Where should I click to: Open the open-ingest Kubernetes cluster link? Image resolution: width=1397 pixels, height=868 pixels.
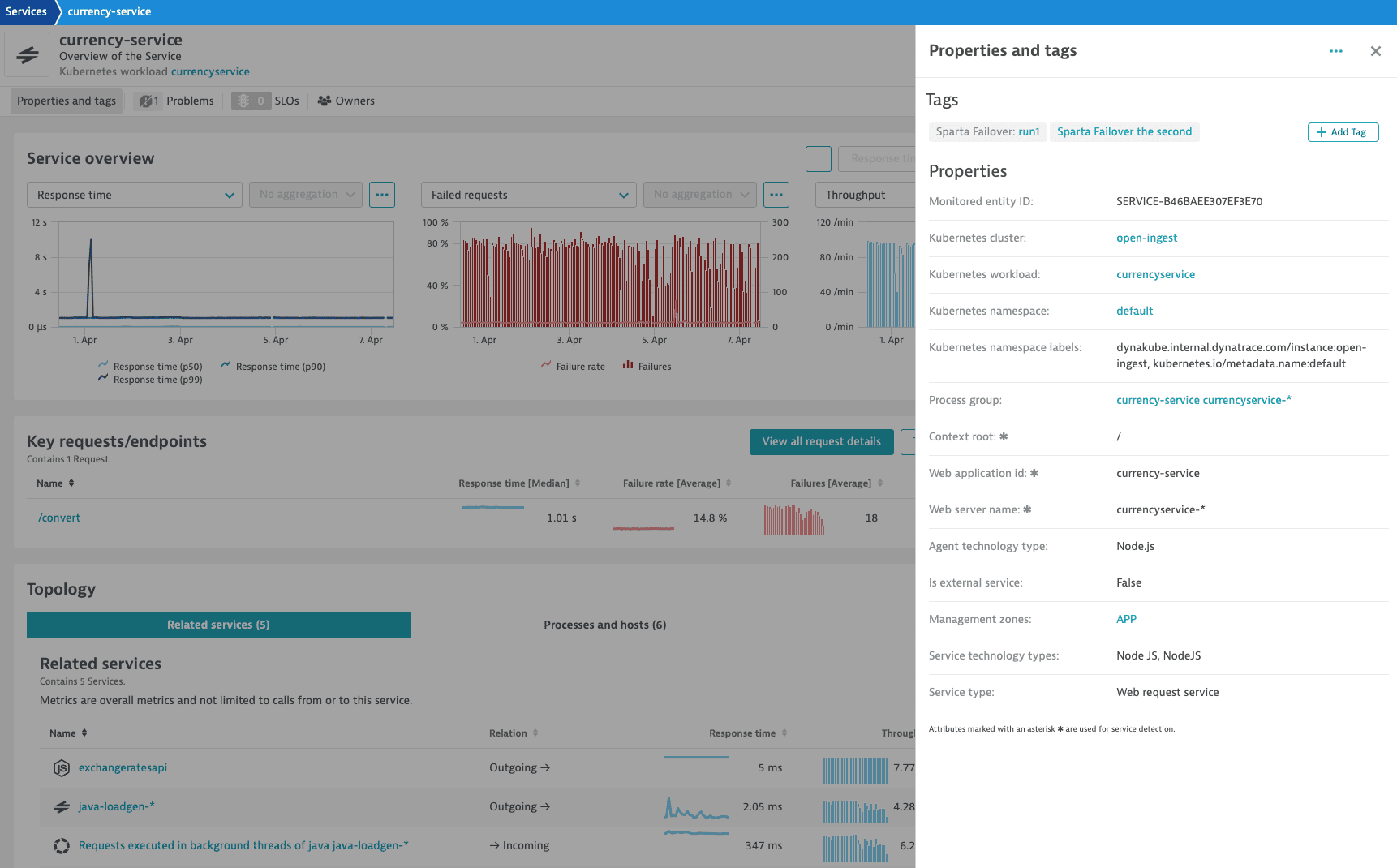point(1146,238)
